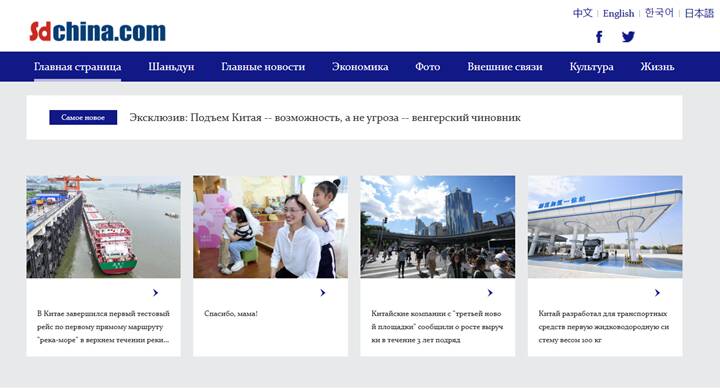Image resolution: width=720 pixels, height=389 pixels.
Task: Click the Самое новое button
Action: coord(83,118)
